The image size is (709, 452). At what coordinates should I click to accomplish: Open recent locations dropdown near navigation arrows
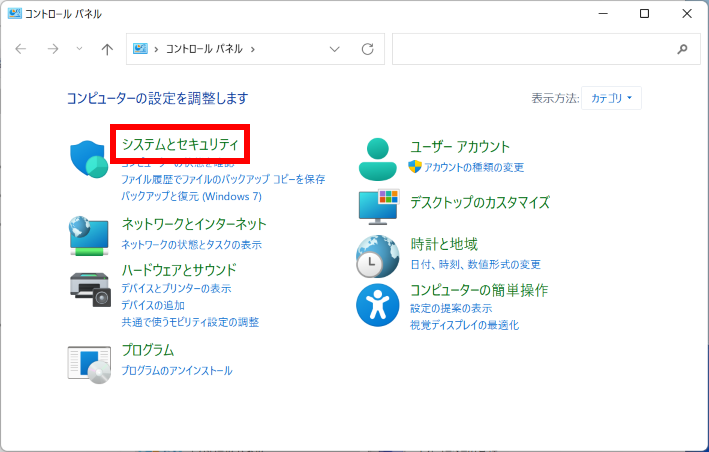click(80, 49)
